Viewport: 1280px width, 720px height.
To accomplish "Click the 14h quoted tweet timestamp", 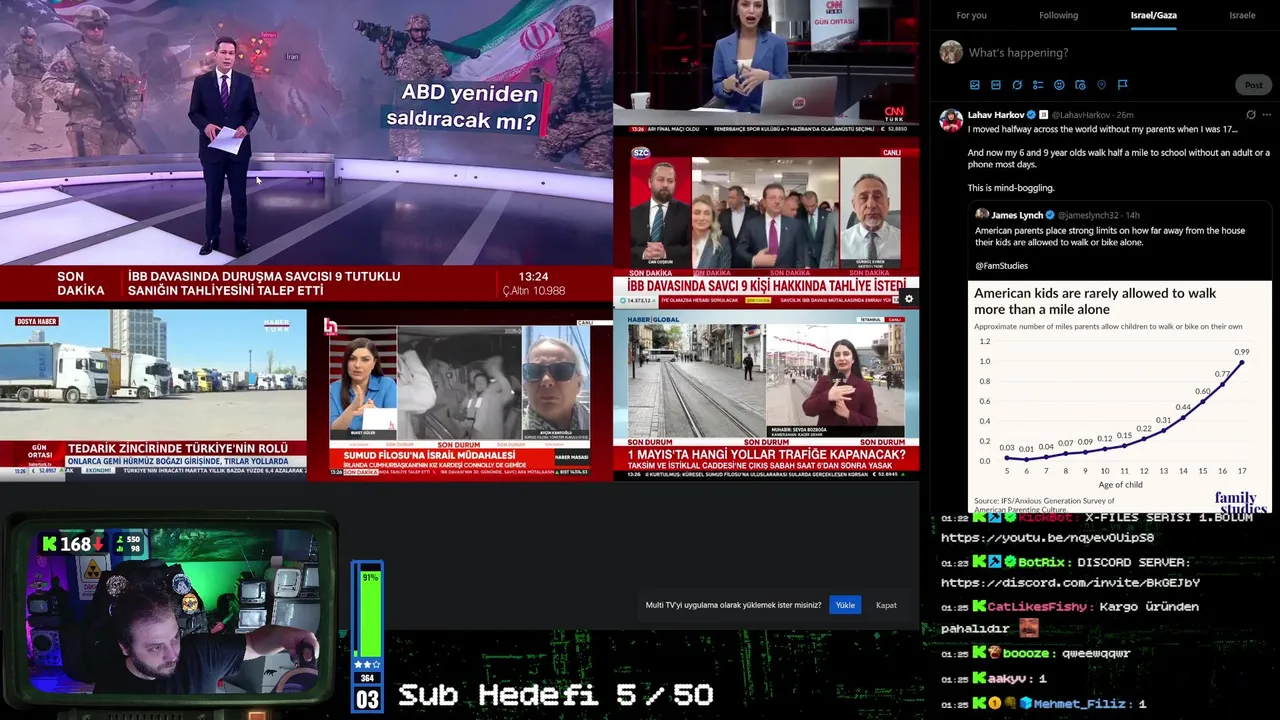I will click(x=1132, y=215).
